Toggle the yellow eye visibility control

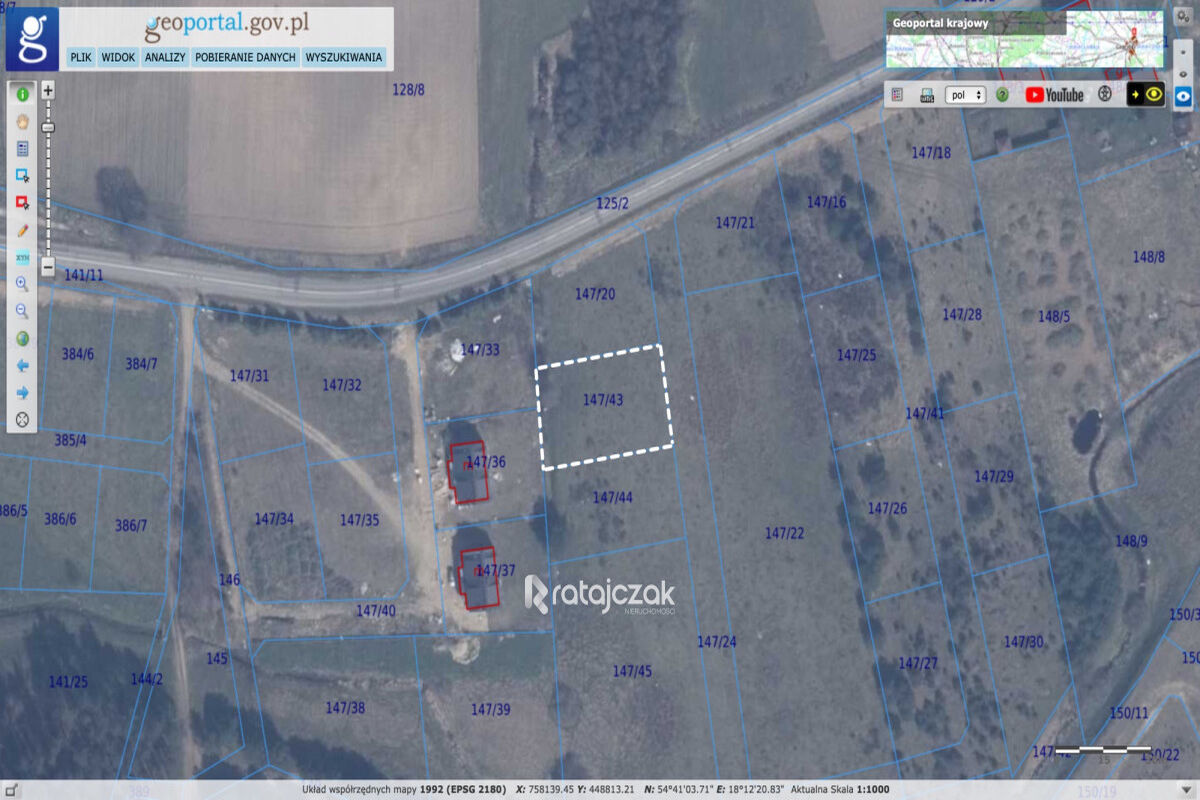(1153, 94)
